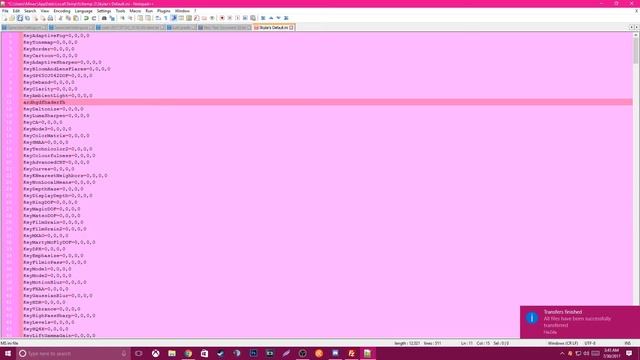640x360 pixels.
Task: Click the UTF-8 encoding status field
Action: click(590, 343)
